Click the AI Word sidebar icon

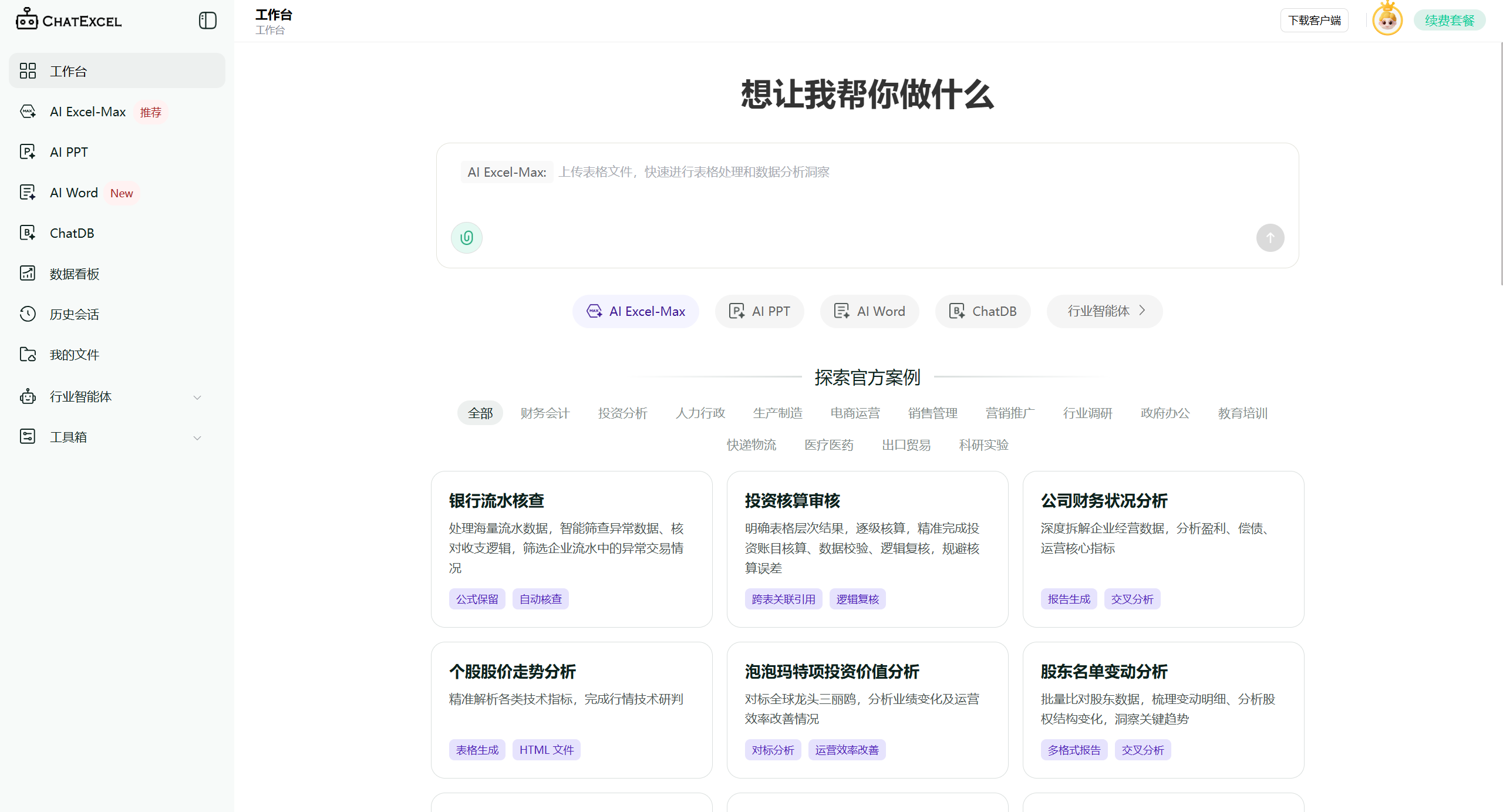pyautogui.click(x=28, y=193)
